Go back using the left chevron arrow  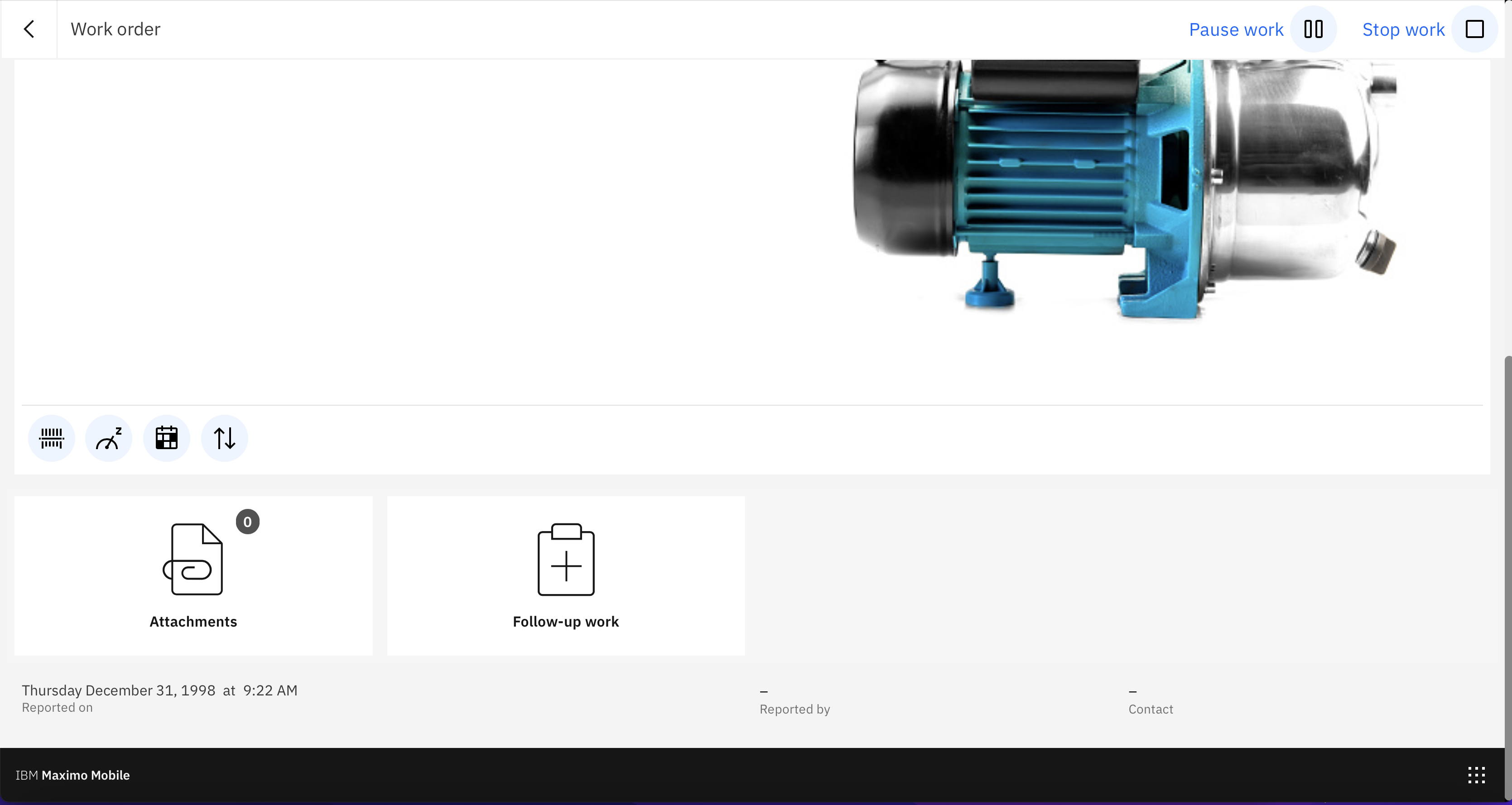coord(29,29)
